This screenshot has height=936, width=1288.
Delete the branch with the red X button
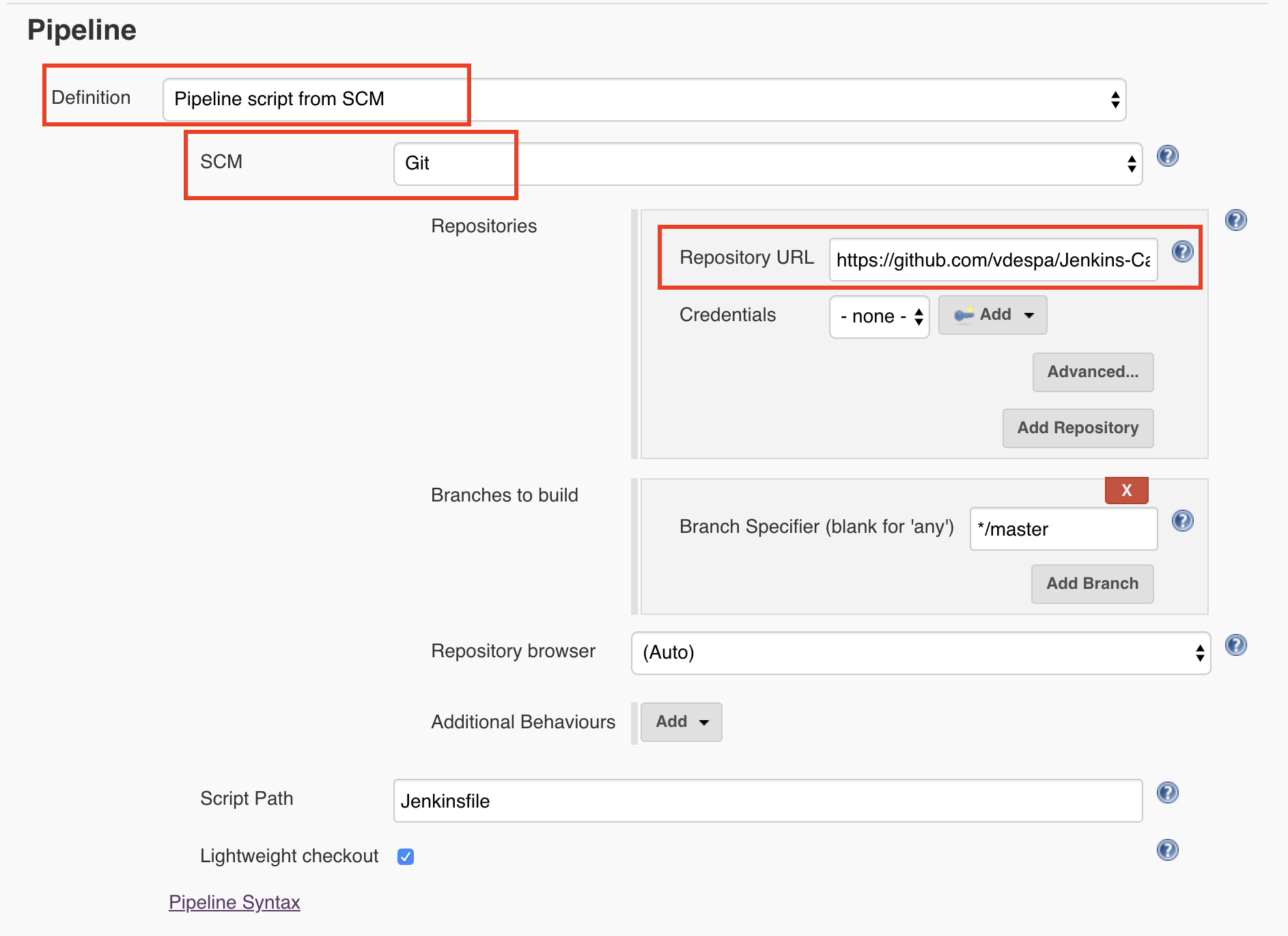[1126, 490]
